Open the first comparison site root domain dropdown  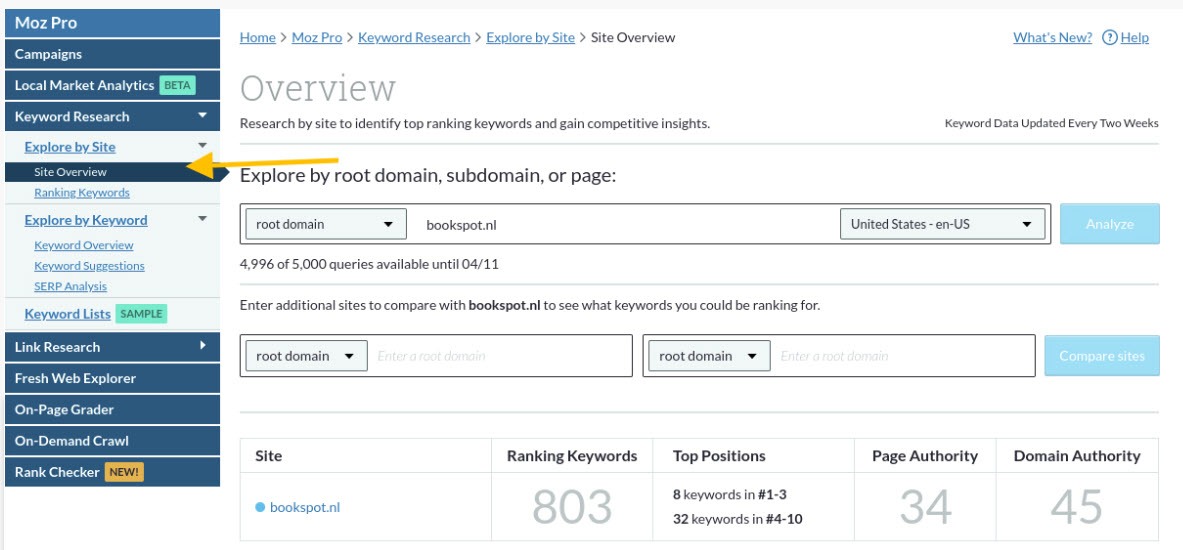pyautogui.click(x=305, y=356)
